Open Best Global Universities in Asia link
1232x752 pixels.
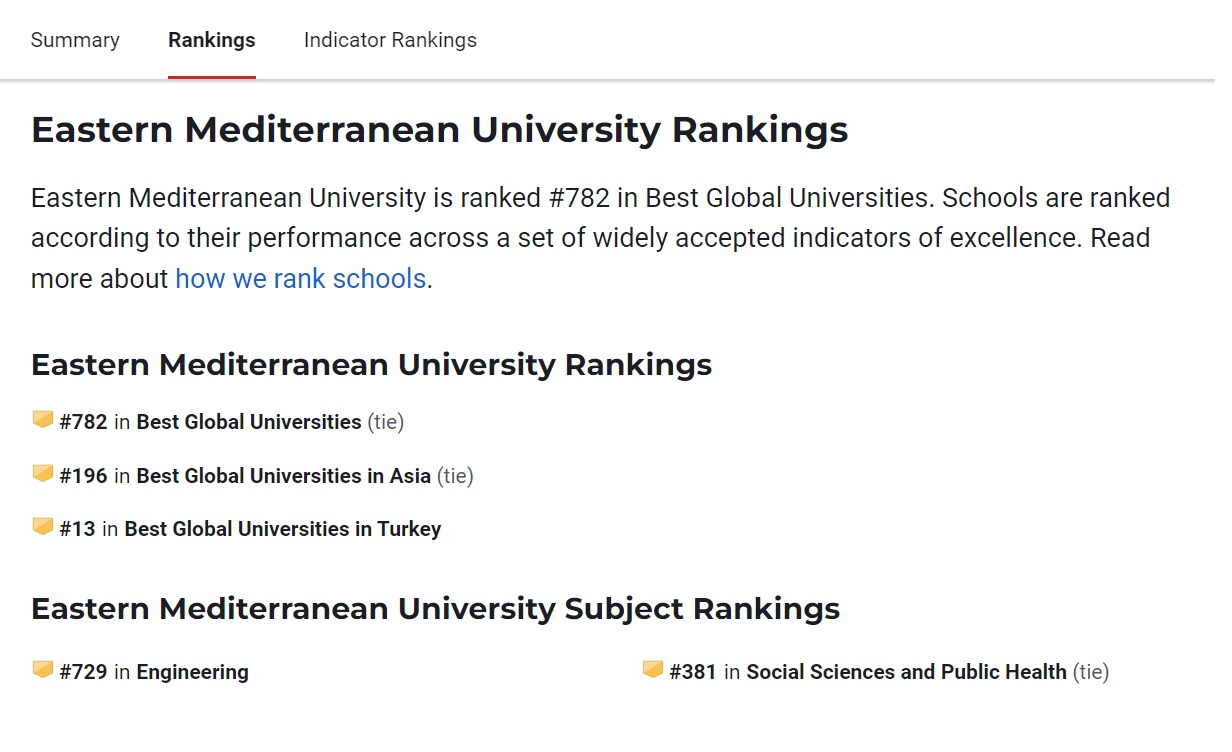(283, 476)
